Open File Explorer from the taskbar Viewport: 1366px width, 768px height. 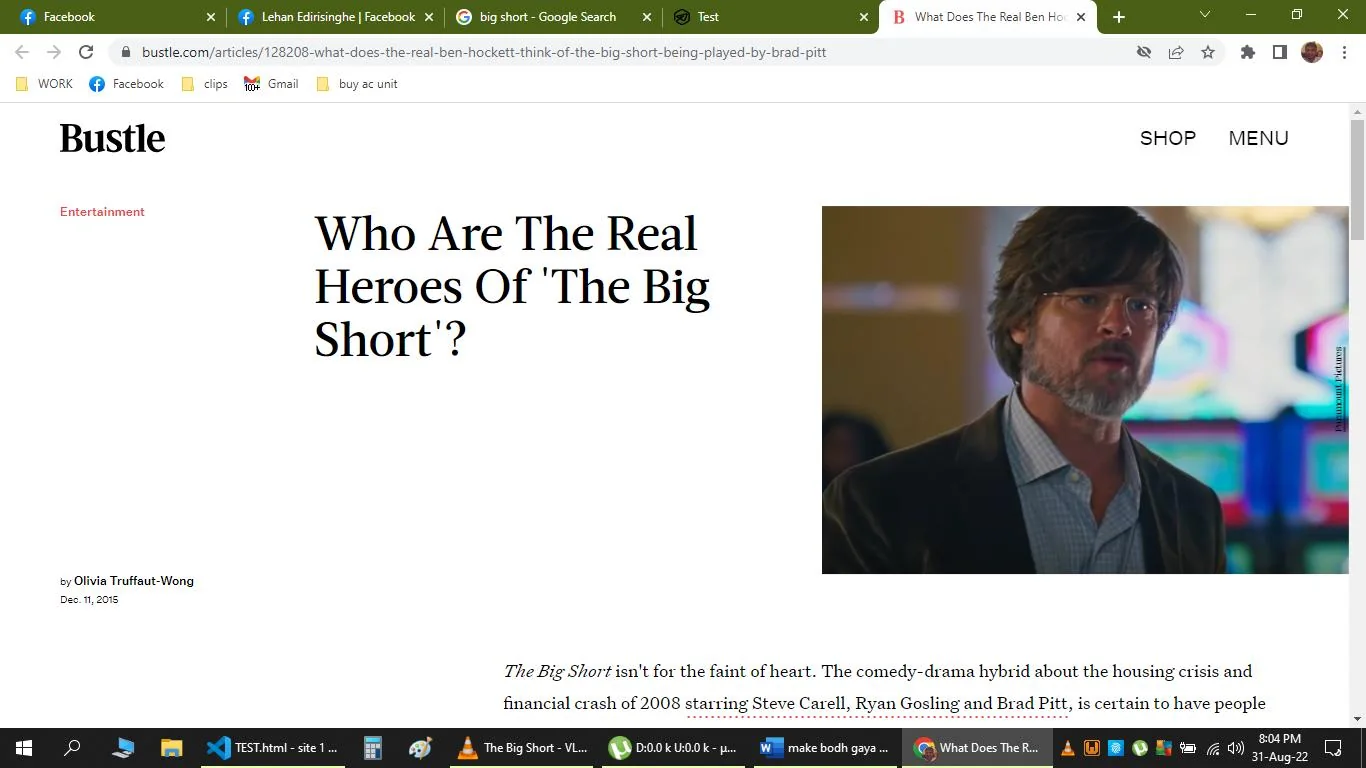pyautogui.click(x=172, y=748)
